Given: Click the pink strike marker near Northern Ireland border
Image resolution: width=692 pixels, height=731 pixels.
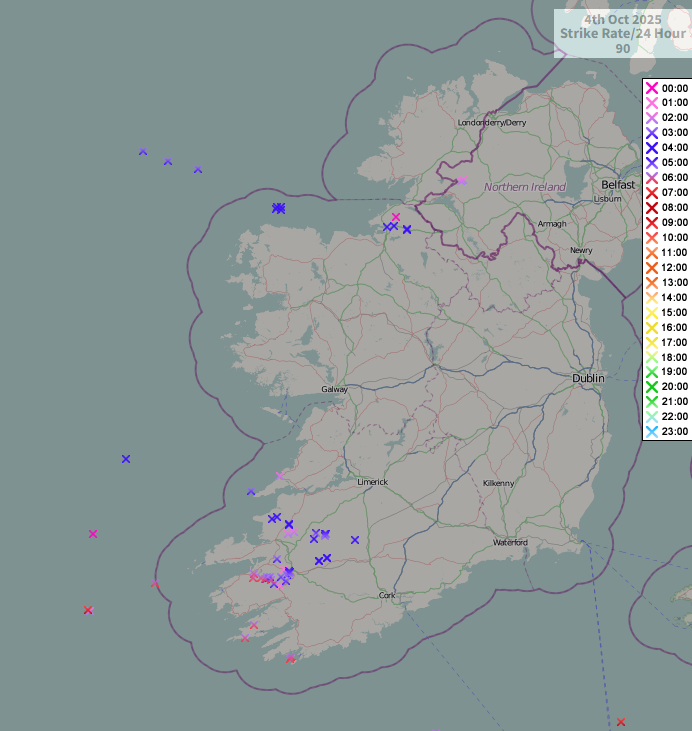Looking at the screenshot, I should 462,180.
